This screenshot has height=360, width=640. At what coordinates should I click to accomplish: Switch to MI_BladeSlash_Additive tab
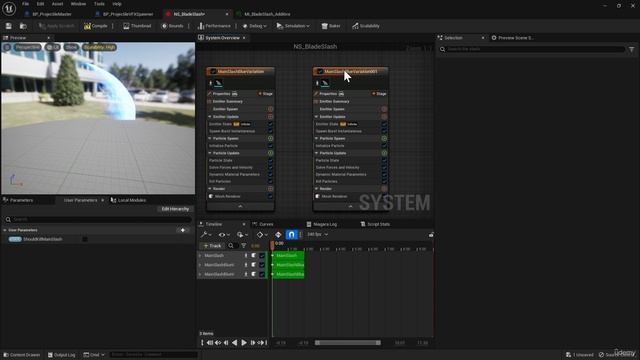click(267, 14)
